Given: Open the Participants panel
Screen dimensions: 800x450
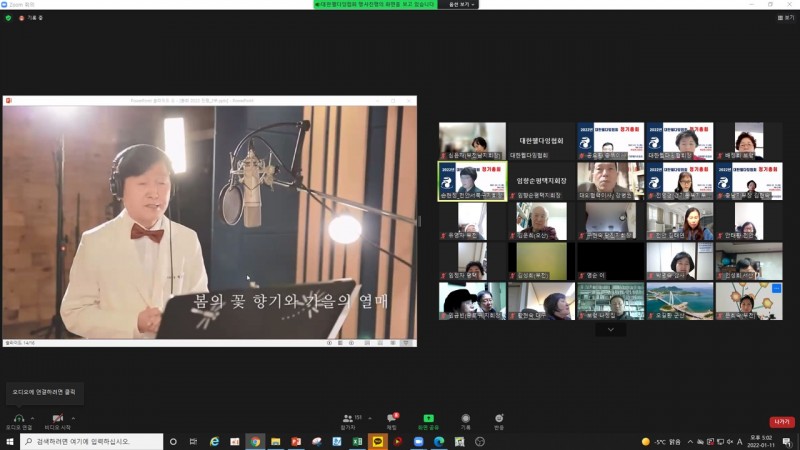Looking at the screenshot, I should [348, 419].
